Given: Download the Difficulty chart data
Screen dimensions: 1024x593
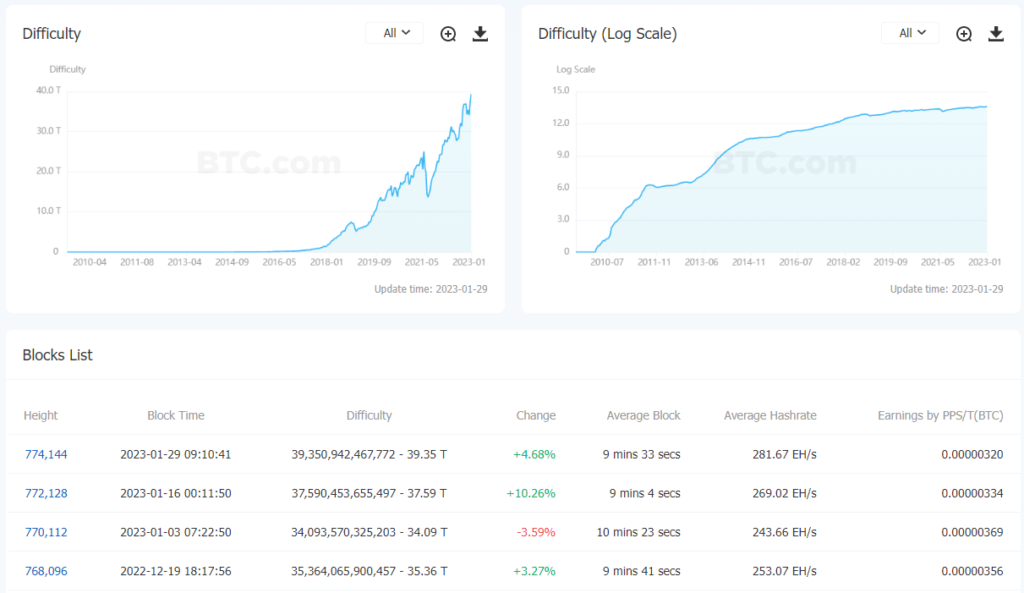Looking at the screenshot, I should click(x=480, y=34).
